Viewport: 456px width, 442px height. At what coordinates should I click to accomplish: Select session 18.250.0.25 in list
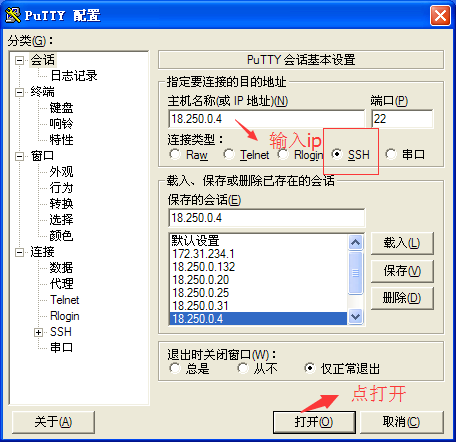tap(258, 293)
